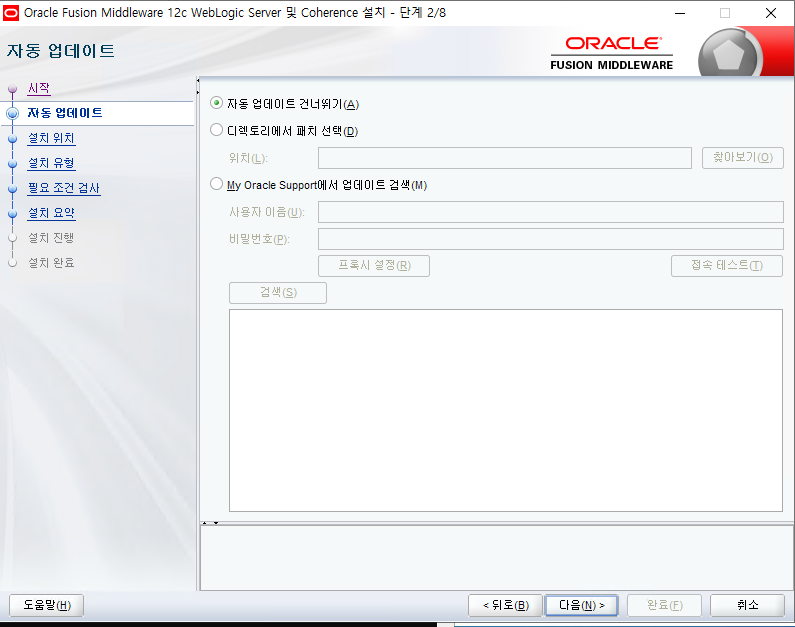Click the Oracle installer window icon
The width and height of the screenshot is (795, 627).
(x=11, y=13)
